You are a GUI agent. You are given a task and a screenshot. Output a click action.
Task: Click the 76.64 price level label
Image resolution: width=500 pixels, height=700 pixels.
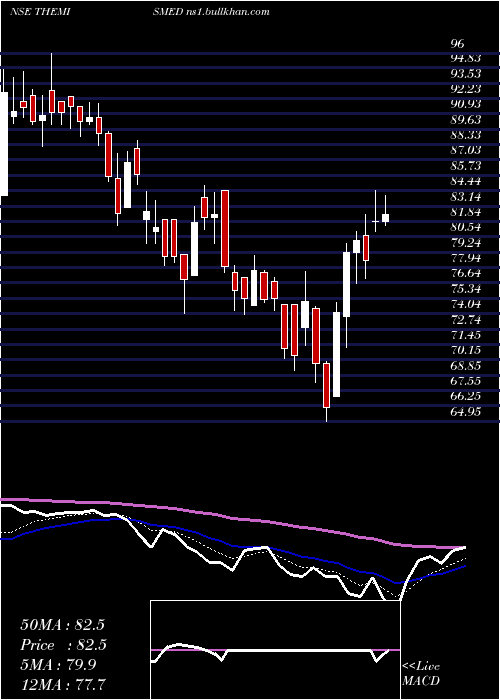pos(466,273)
